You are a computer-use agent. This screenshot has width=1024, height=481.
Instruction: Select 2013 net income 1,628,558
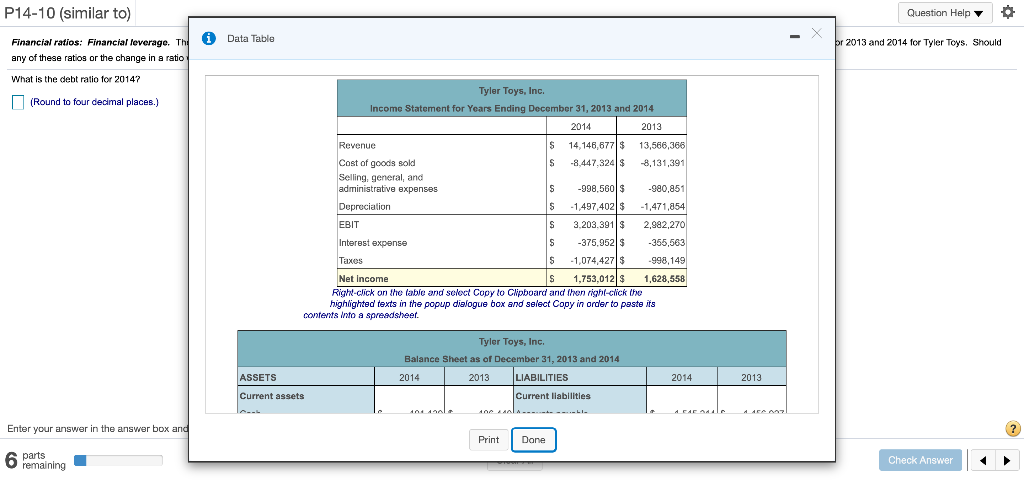(665, 279)
